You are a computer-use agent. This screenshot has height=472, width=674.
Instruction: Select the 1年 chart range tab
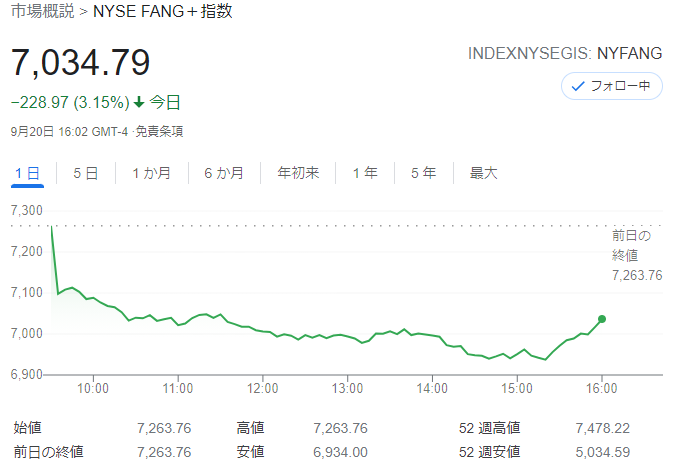click(365, 173)
